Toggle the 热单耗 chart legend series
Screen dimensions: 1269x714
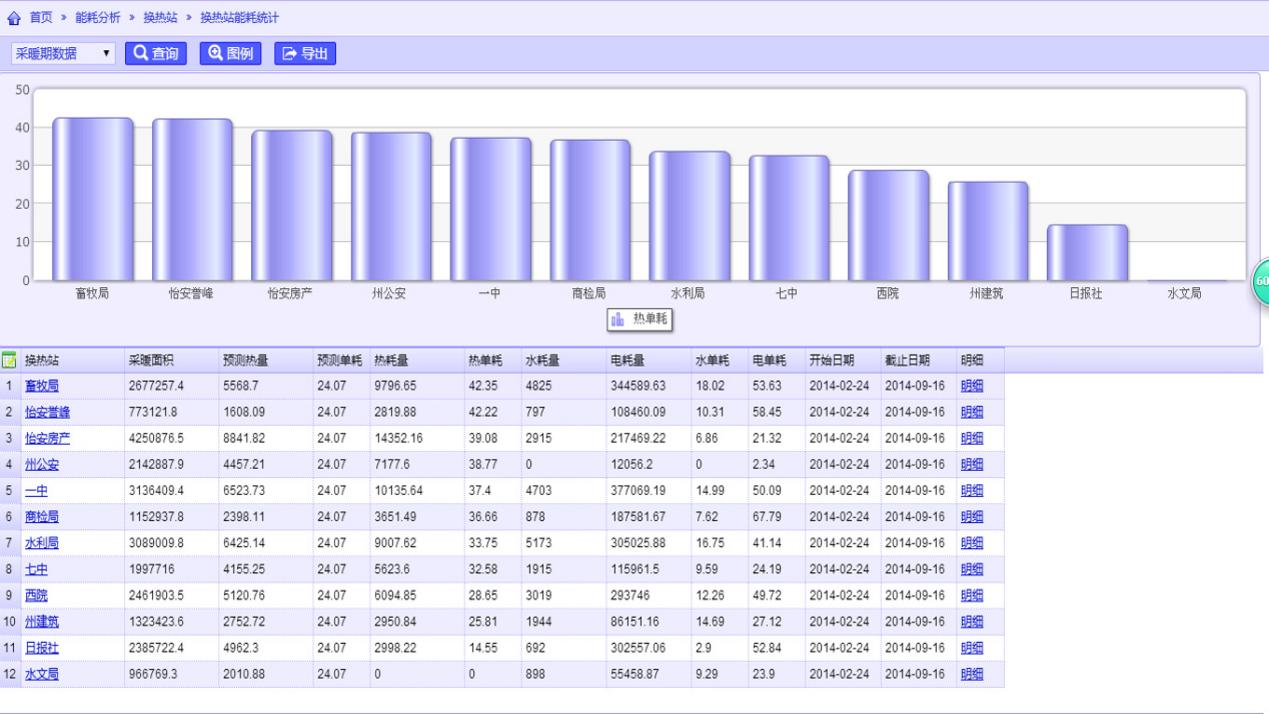click(640, 319)
